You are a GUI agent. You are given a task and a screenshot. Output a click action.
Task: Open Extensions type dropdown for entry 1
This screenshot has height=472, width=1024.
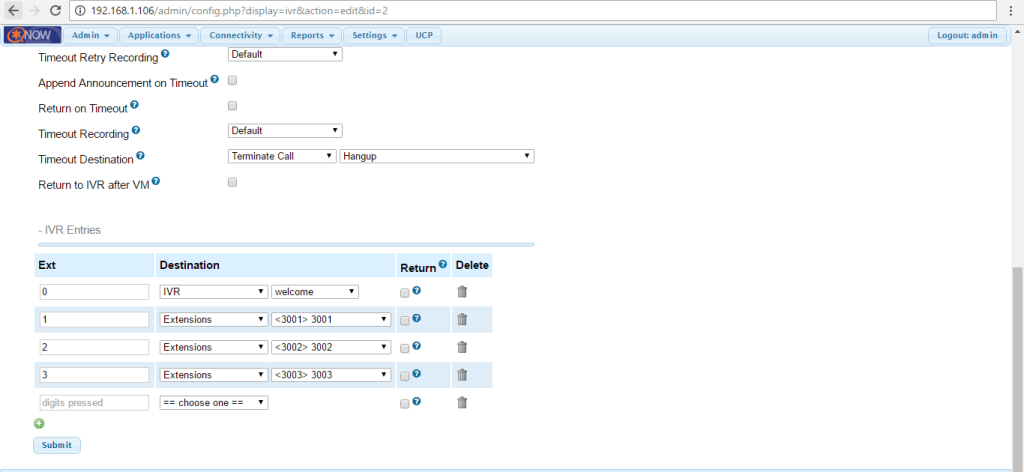214,320
